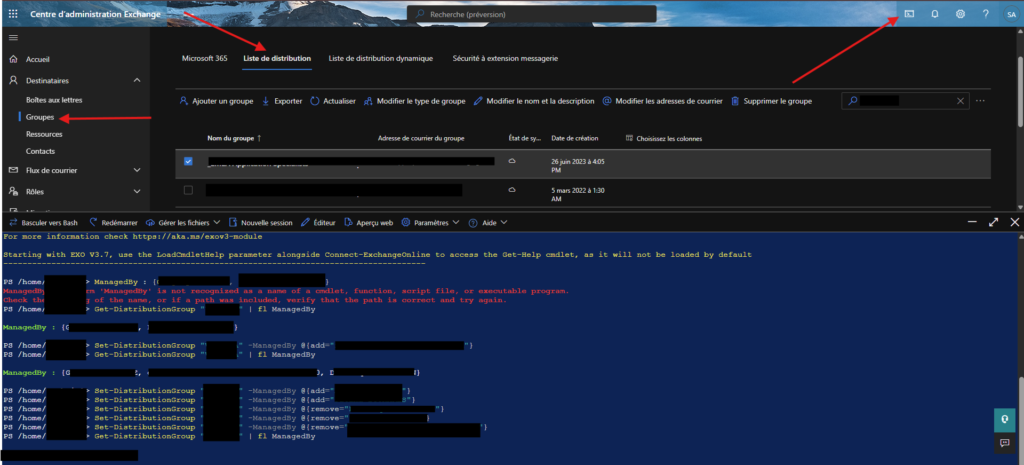1024x465 pixels.
Task: Check the second group row checkbox
Action: (188, 189)
